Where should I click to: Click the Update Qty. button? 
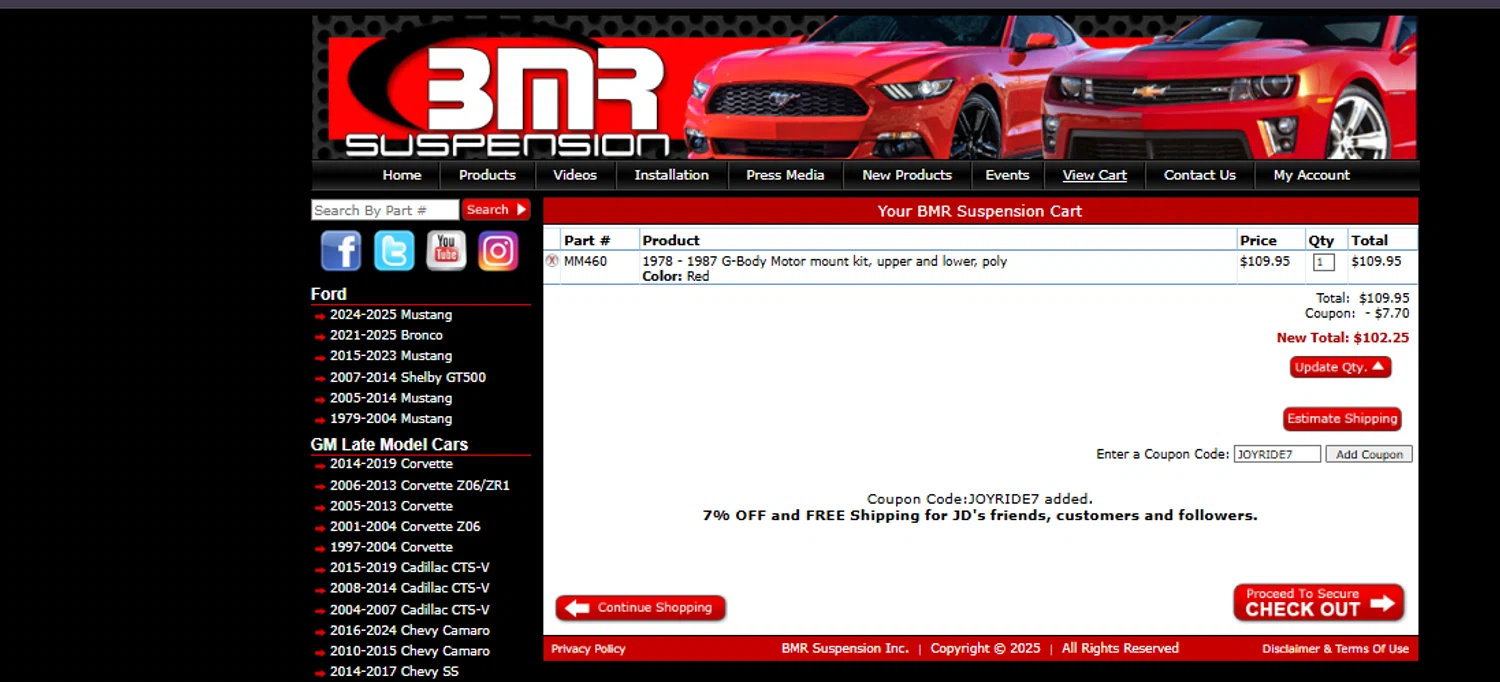(x=1340, y=367)
